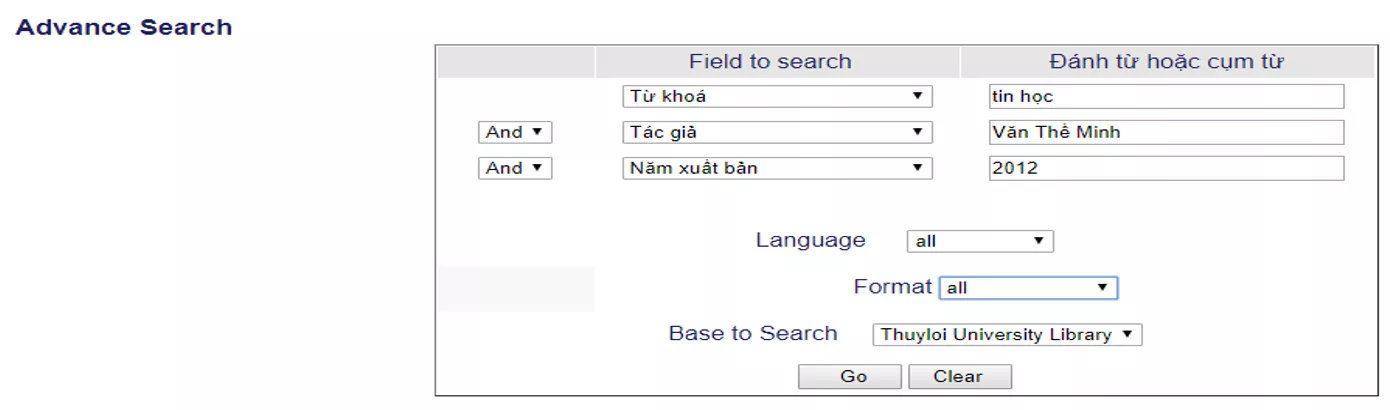This screenshot has height=410, width=1390.
Task: Click the Base to Search label
Action: [753, 334]
